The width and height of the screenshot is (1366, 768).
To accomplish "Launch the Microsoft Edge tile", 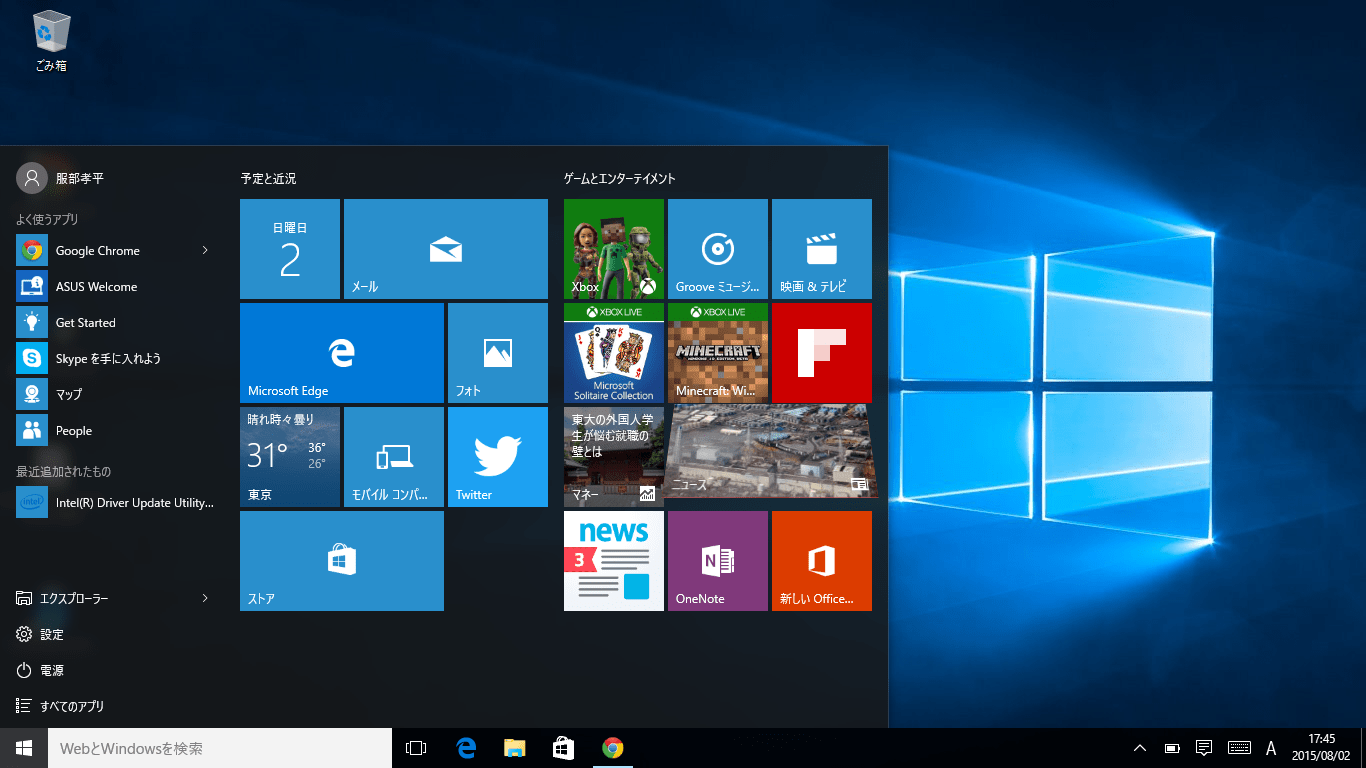I will tap(342, 353).
